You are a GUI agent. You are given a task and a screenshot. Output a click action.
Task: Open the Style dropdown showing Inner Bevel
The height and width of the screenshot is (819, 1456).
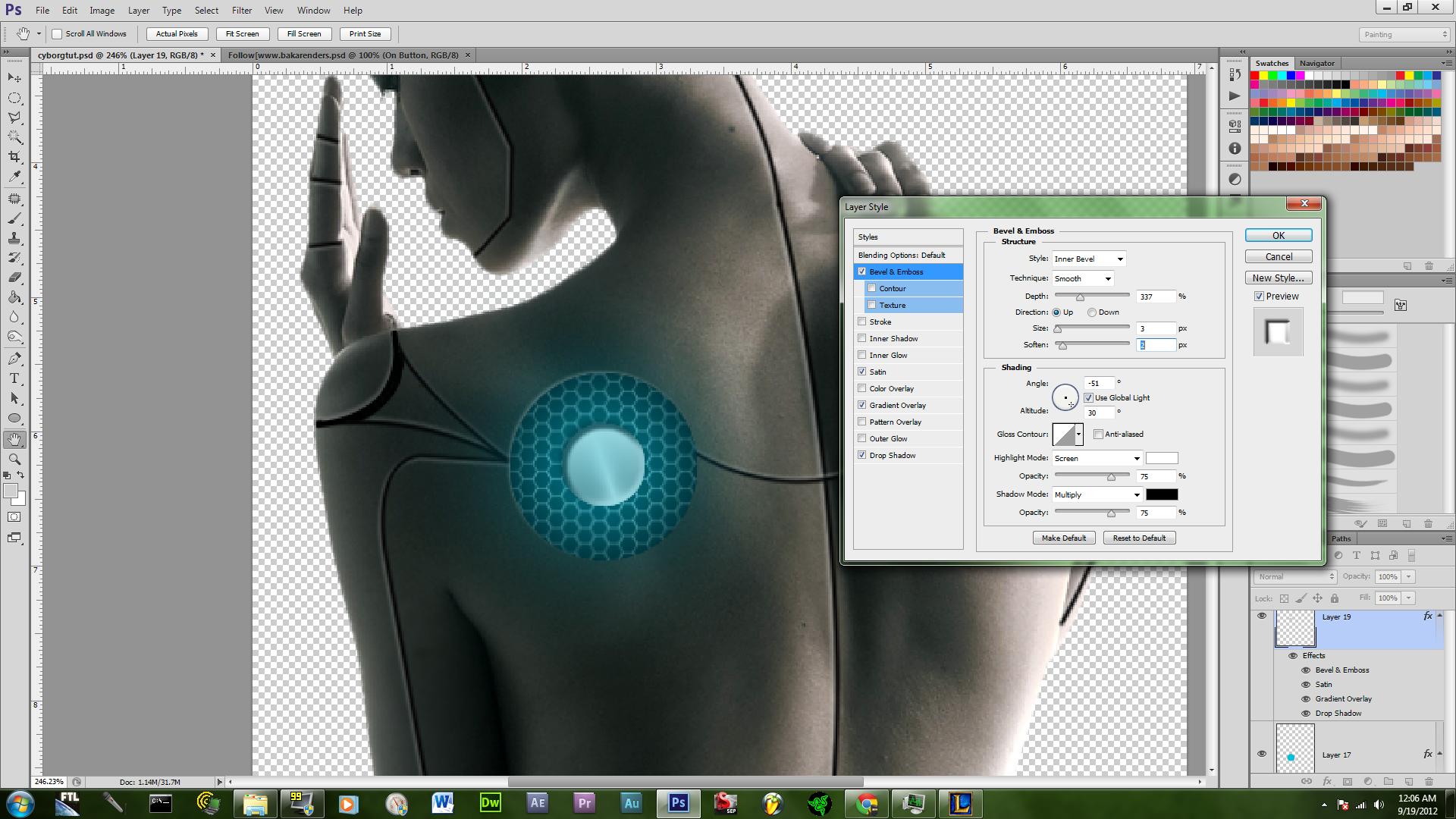pyautogui.click(x=1089, y=259)
